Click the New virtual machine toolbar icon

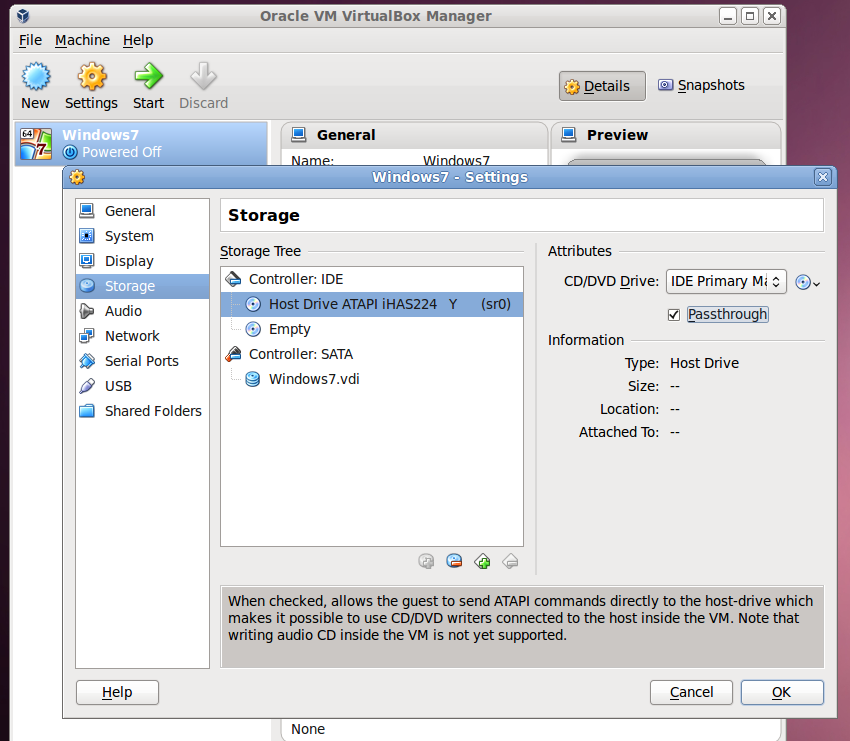click(36, 76)
